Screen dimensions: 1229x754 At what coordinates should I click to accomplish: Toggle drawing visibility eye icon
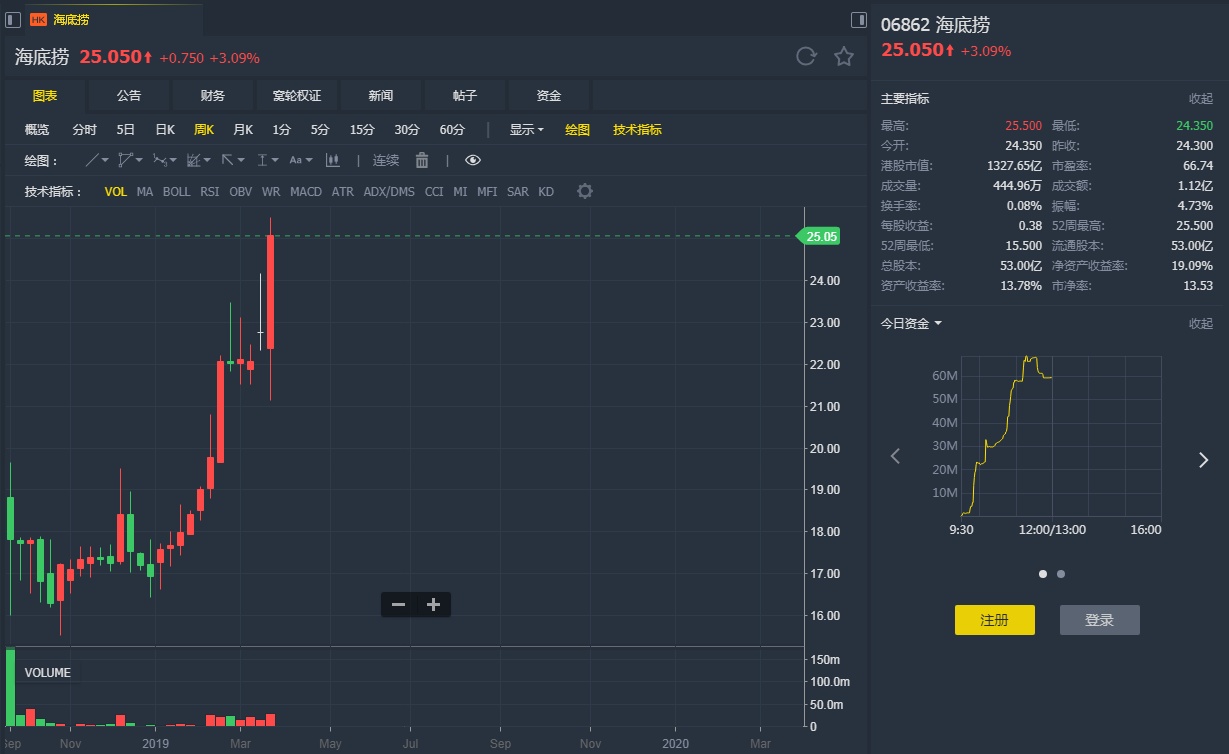coord(473,160)
